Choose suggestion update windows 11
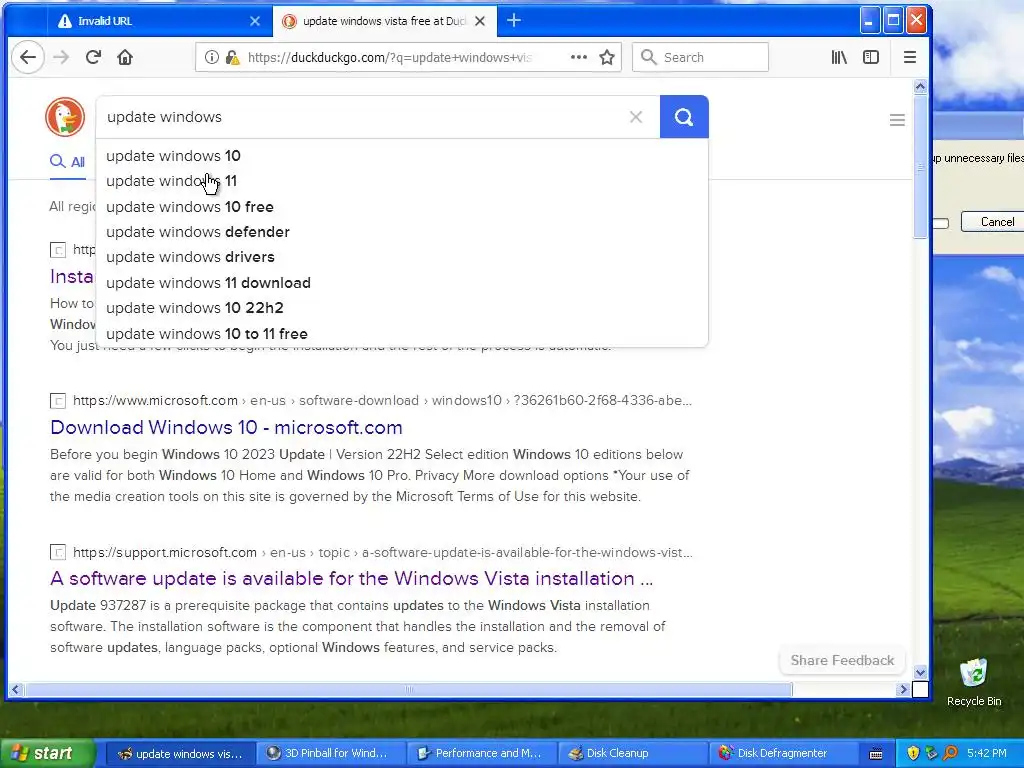1024x768 pixels. [x=402, y=181]
